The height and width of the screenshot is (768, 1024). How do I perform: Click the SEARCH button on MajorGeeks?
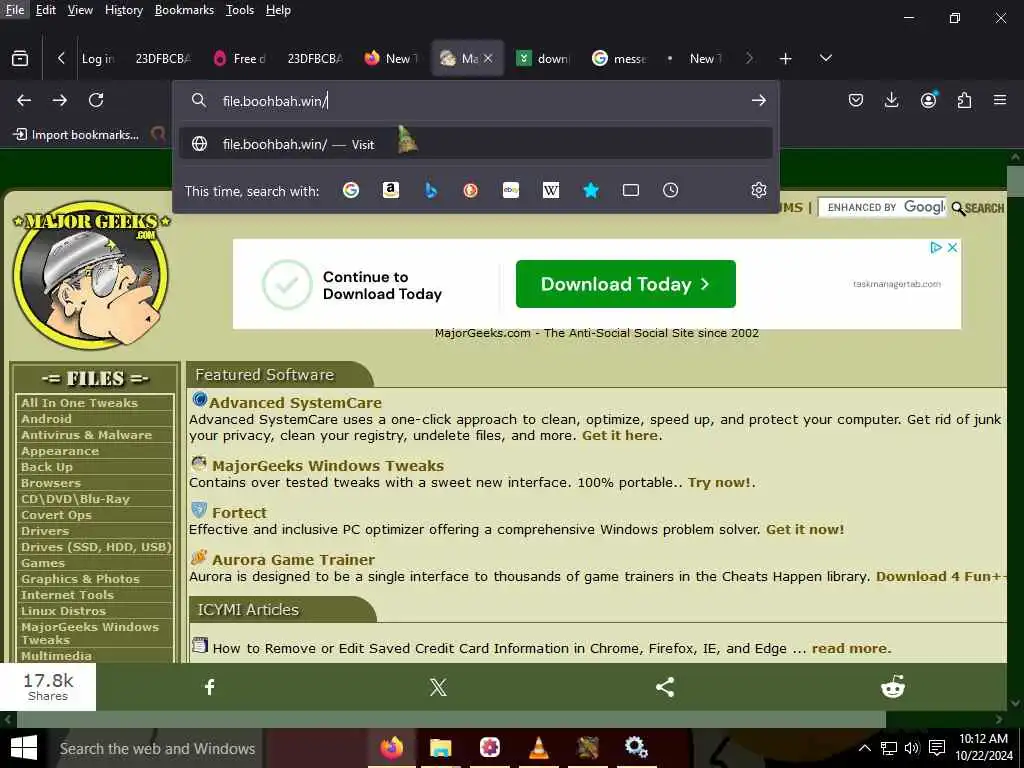pos(978,208)
